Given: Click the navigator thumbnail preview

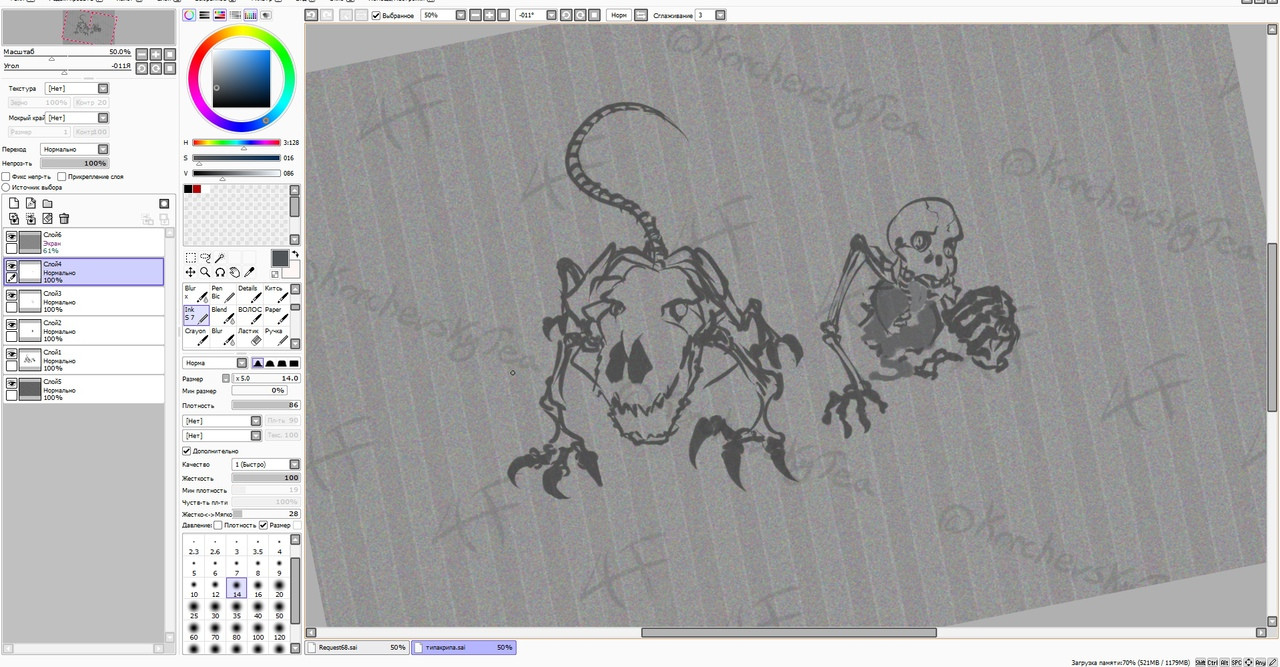Looking at the screenshot, I should (x=89, y=27).
